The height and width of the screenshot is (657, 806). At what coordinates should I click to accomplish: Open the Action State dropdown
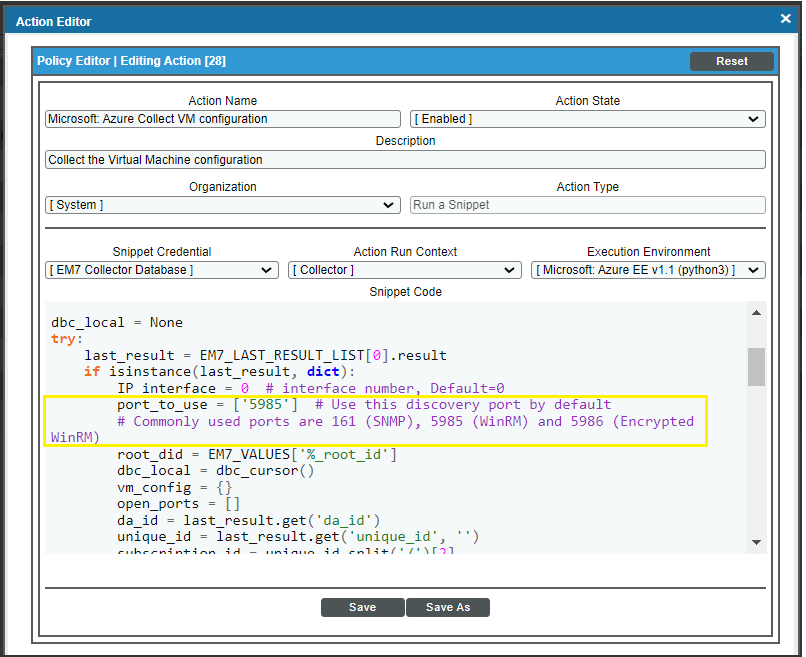587,119
